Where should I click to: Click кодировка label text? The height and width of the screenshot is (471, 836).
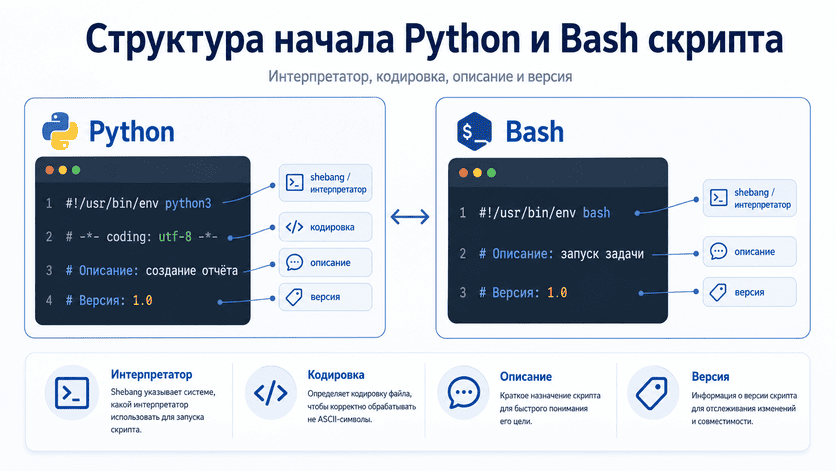(x=332, y=227)
